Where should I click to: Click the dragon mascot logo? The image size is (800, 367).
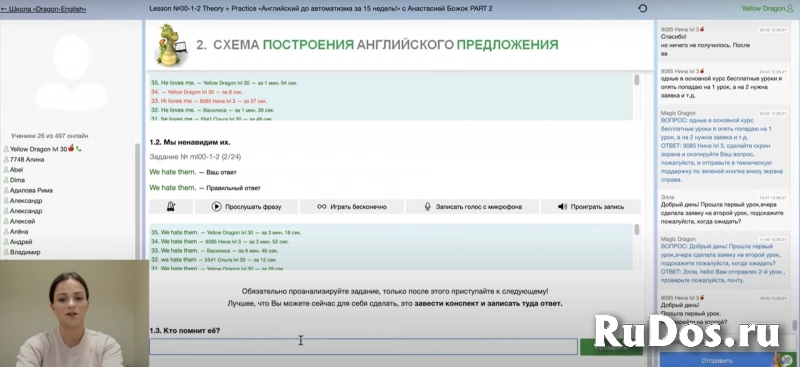171,45
